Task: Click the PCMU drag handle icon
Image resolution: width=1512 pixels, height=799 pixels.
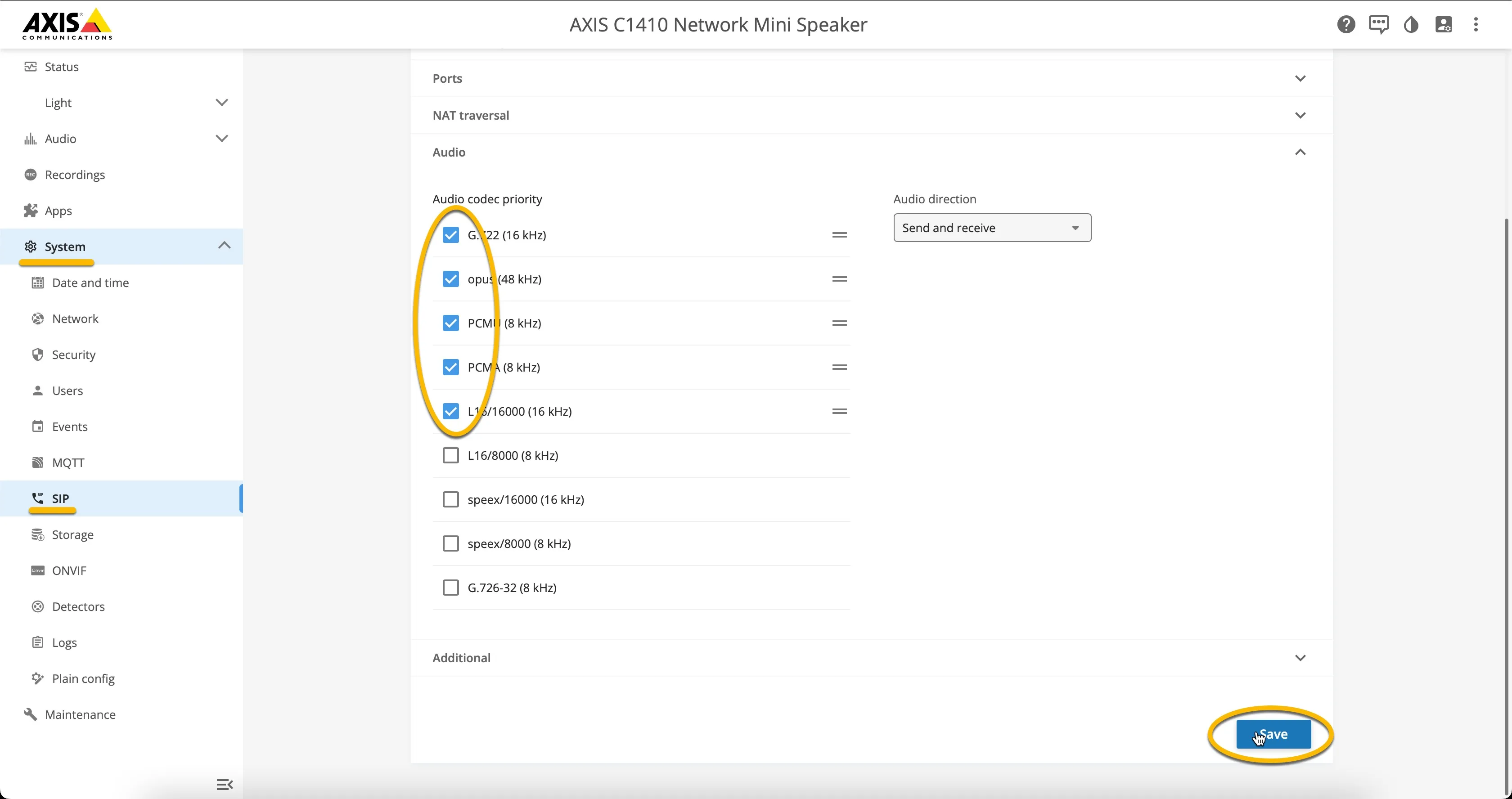Action: coord(839,323)
